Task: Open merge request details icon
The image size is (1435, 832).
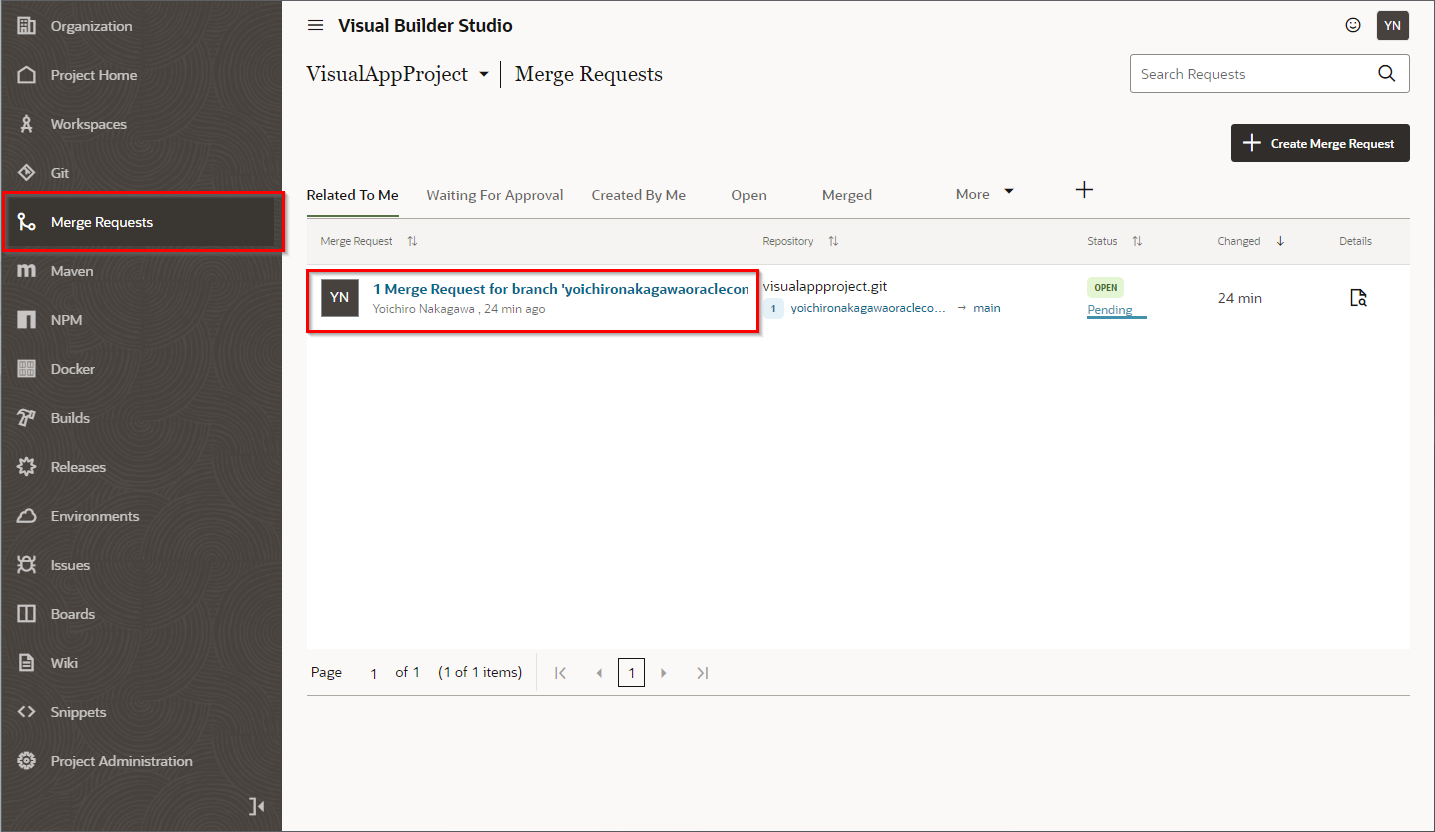Action: point(1357,298)
